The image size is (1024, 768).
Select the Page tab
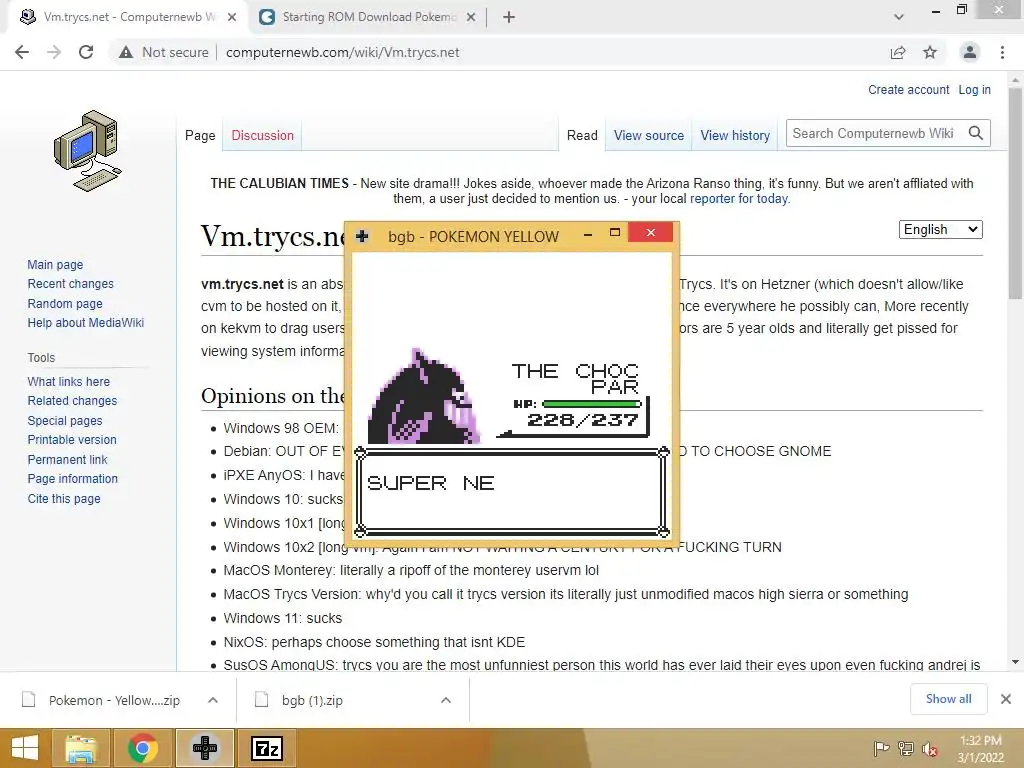pyautogui.click(x=200, y=135)
